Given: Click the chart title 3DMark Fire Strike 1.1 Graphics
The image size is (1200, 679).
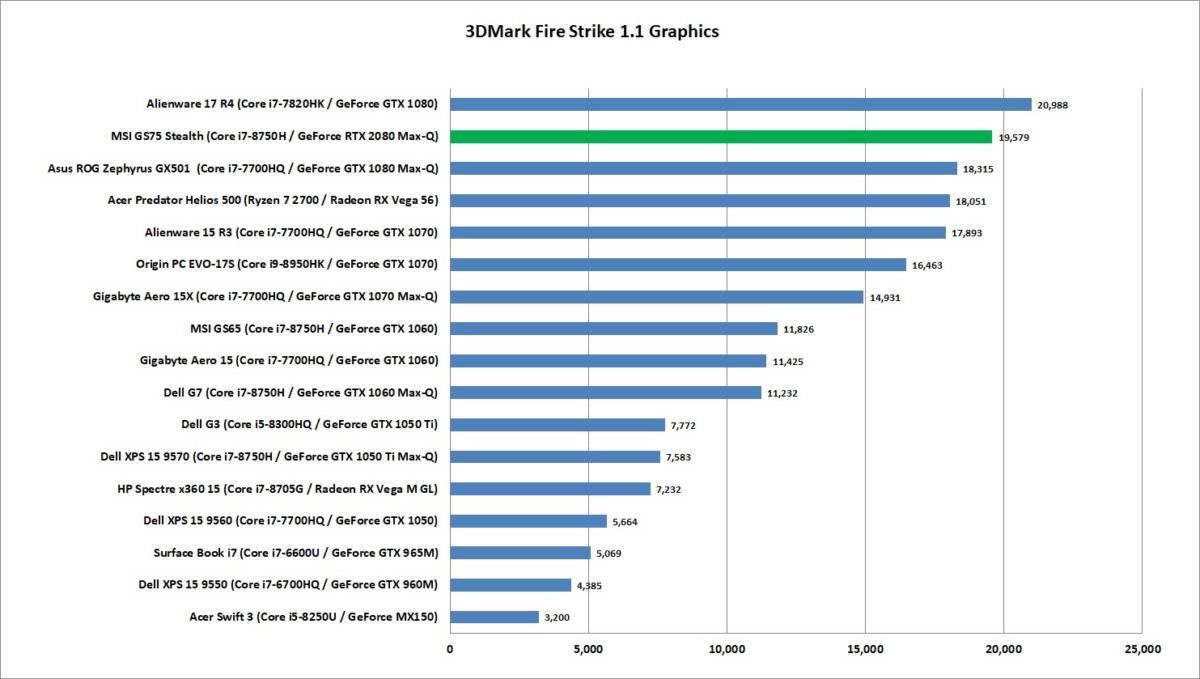Looking at the screenshot, I should tap(591, 31).
